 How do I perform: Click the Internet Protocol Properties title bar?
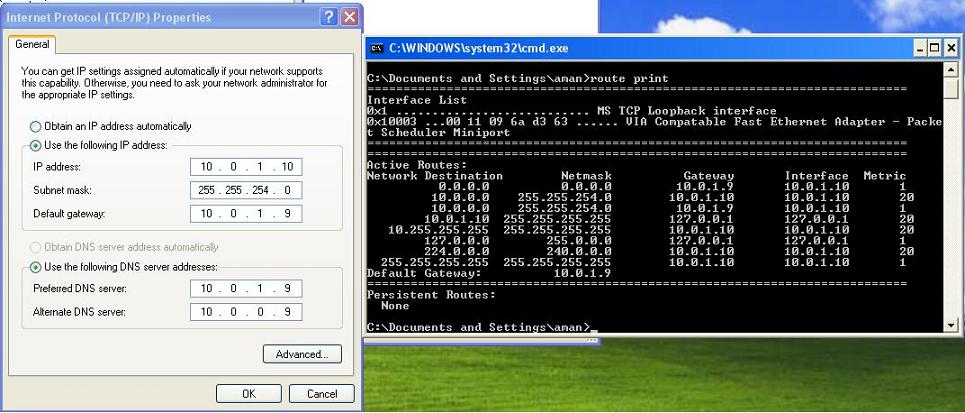161,17
